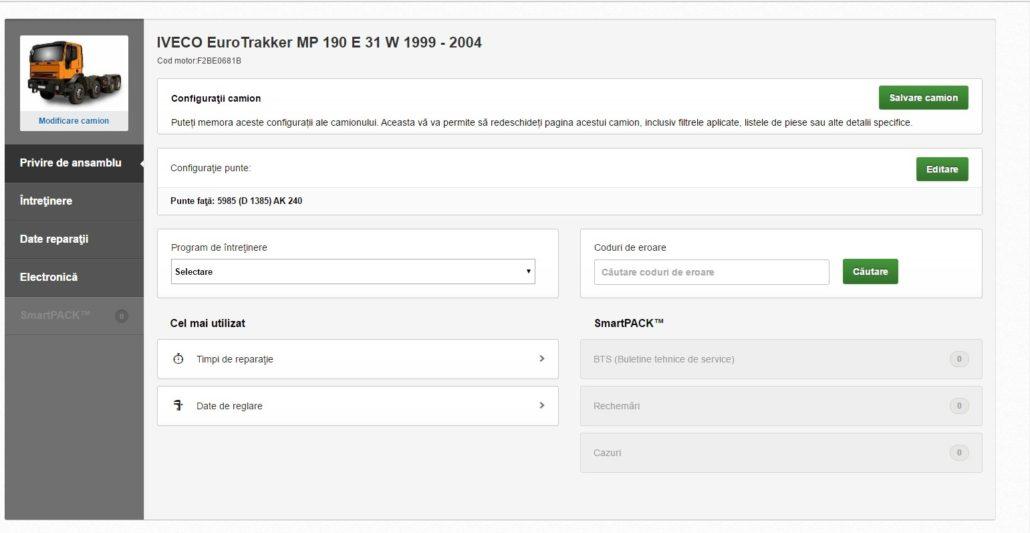Click the stopwatch icon beside Timpi de reparație
The width and height of the screenshot is (1030, 533).
tap(178, 359)
